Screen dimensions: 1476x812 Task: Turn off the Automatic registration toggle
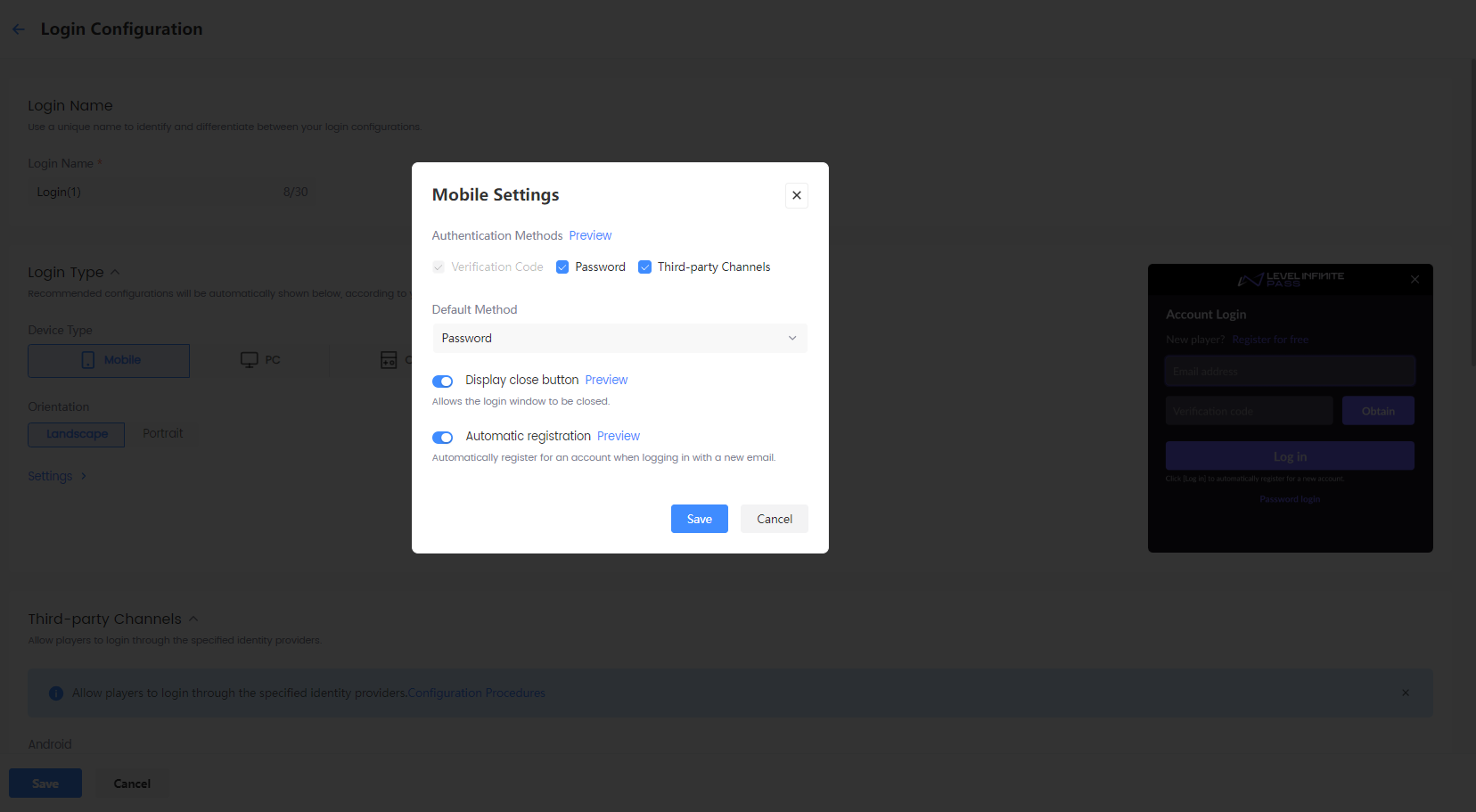point(443,438)
